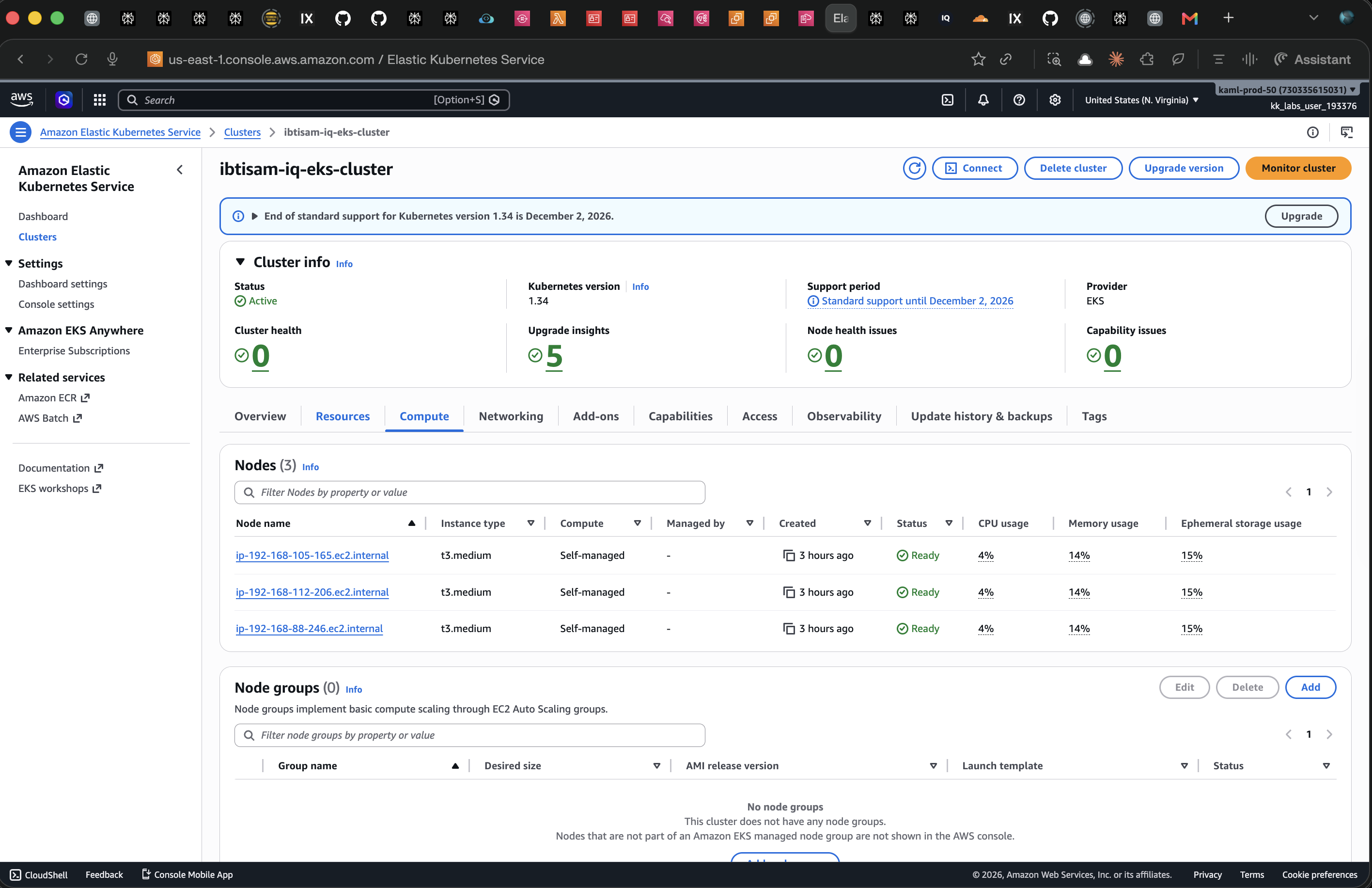Collapse the Related services section
Image resolution: width=1372 pixels, height=888 pixels.
[9, 377]
